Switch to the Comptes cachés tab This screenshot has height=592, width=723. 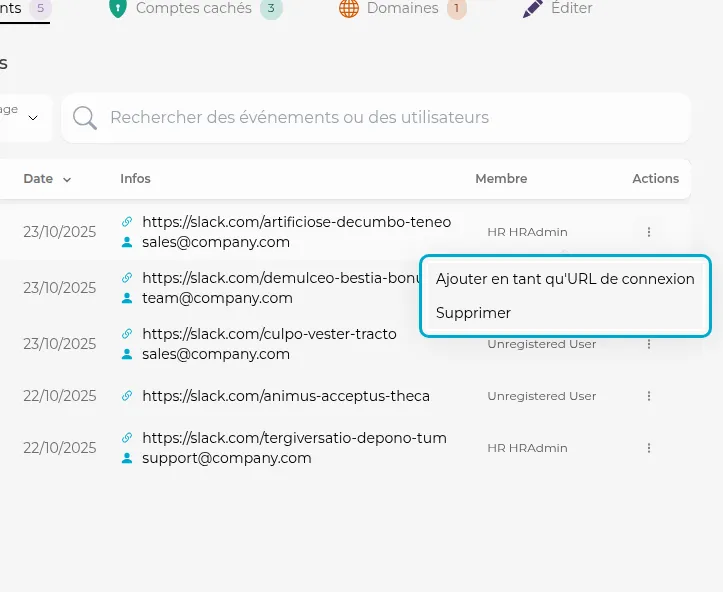pyautogui.click(x=195, y=9)
